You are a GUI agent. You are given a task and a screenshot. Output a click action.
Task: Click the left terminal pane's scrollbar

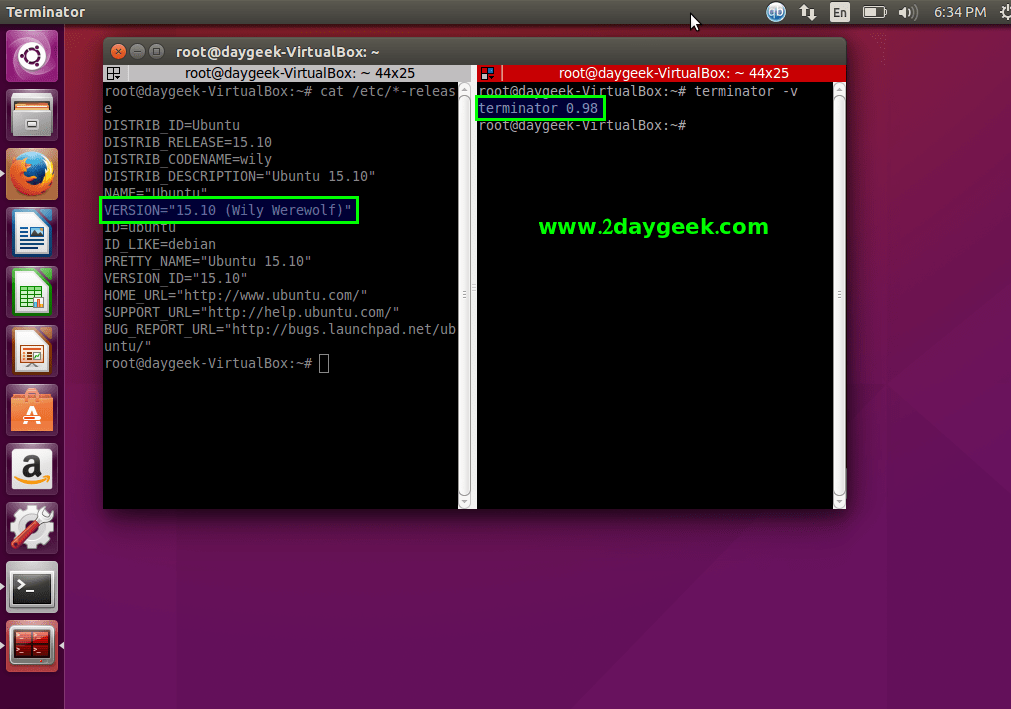pos(464,295)
